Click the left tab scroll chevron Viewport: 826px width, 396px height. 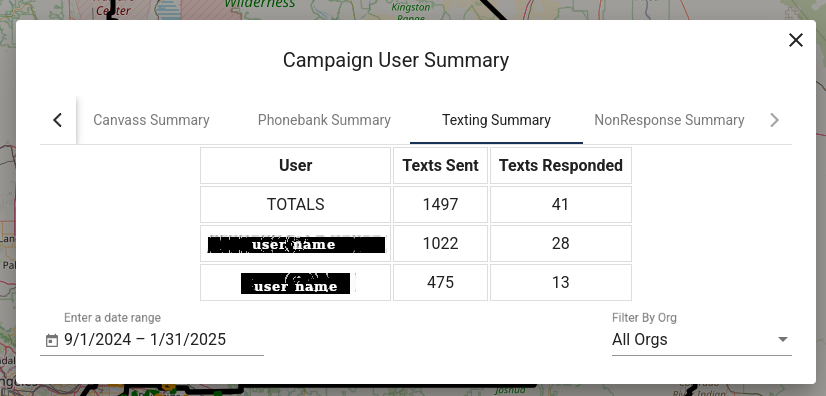(58, 120)
